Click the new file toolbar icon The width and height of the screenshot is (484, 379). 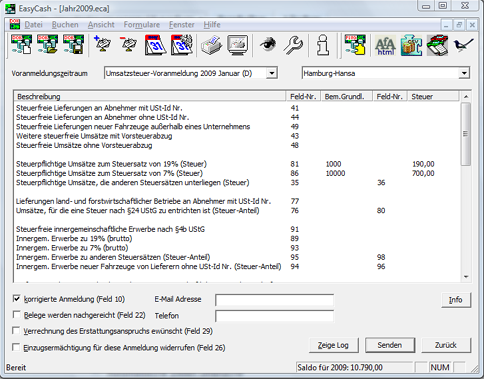point(21,45)
